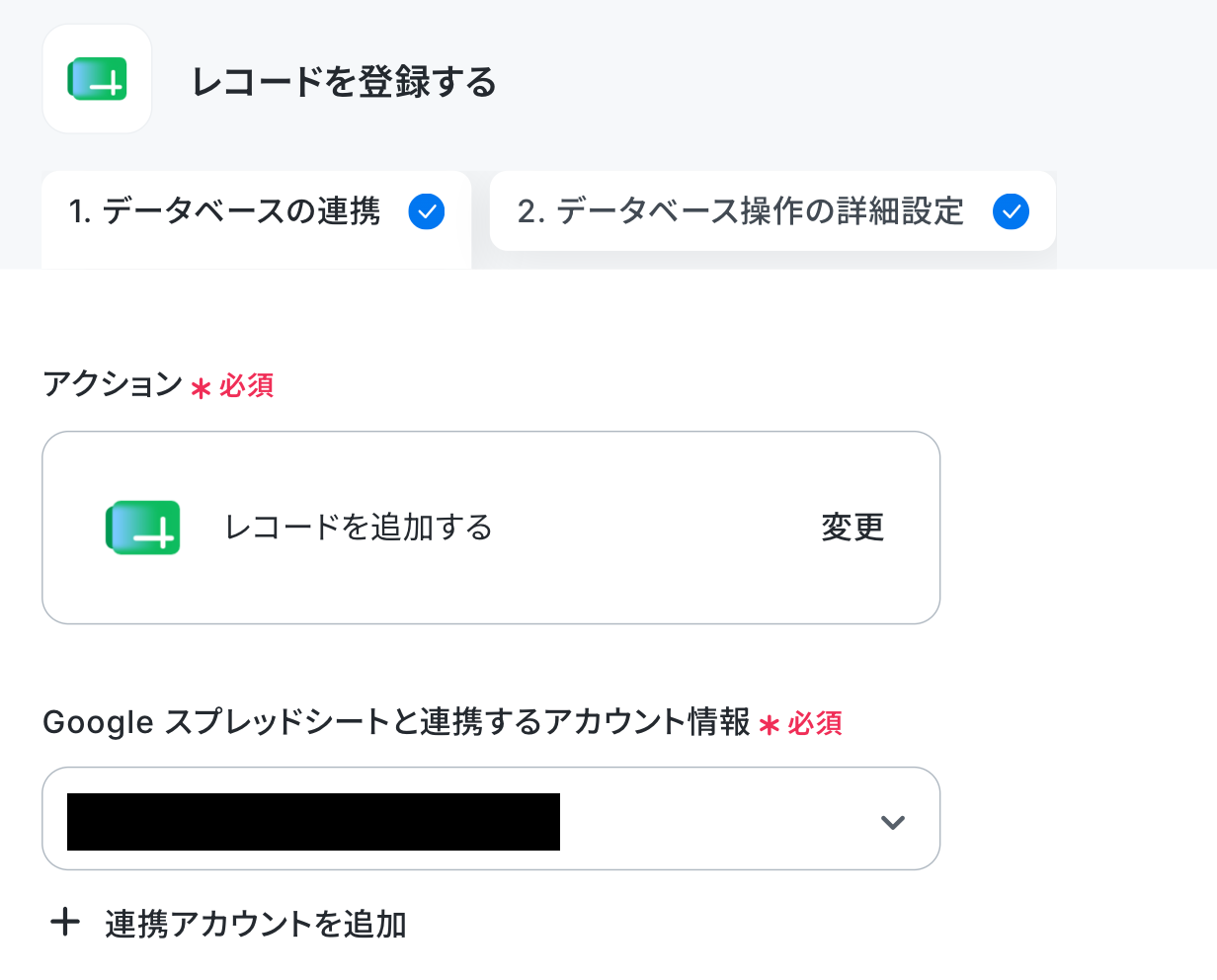
Task: Click the red asterisk next to アクション
Action: tap(201, 388)
